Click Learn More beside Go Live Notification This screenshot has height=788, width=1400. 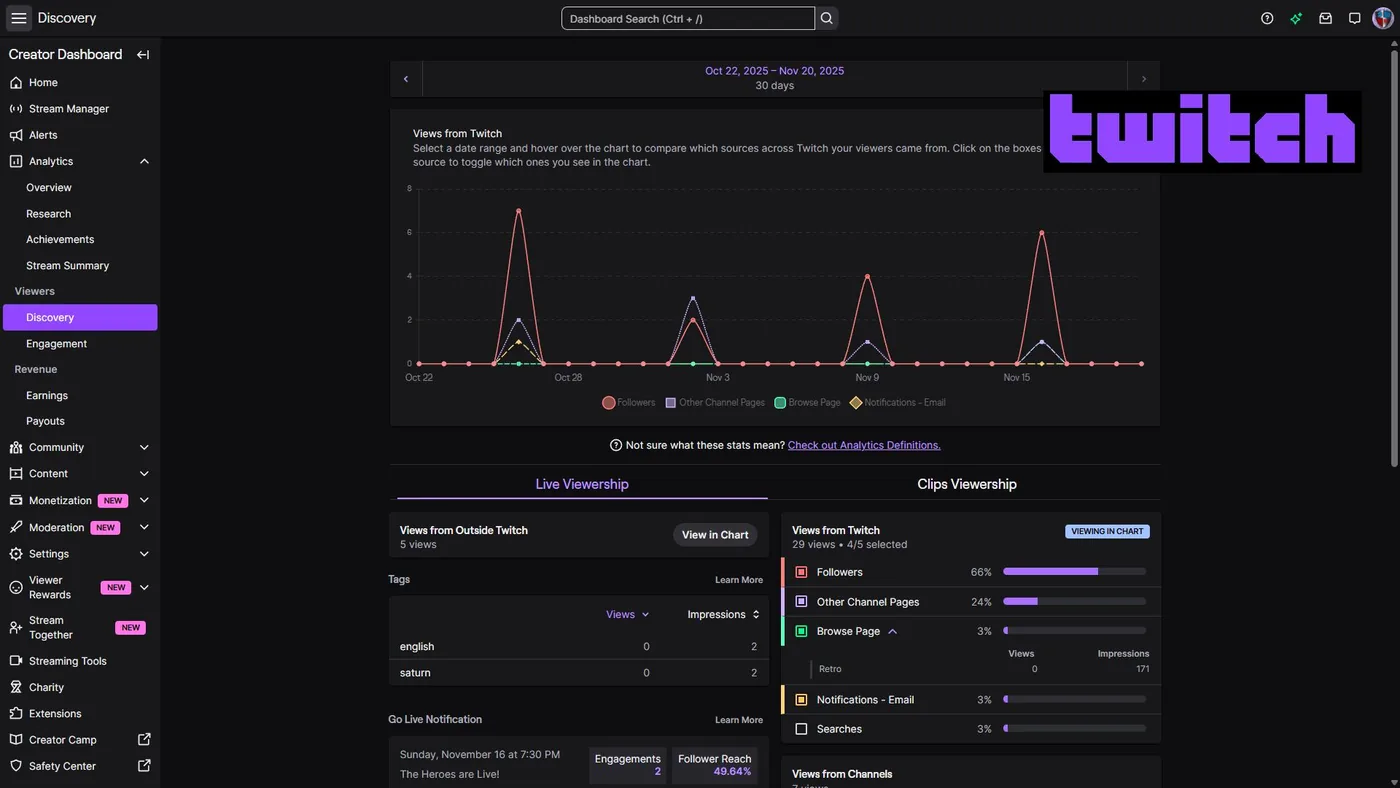pos(739,720)
